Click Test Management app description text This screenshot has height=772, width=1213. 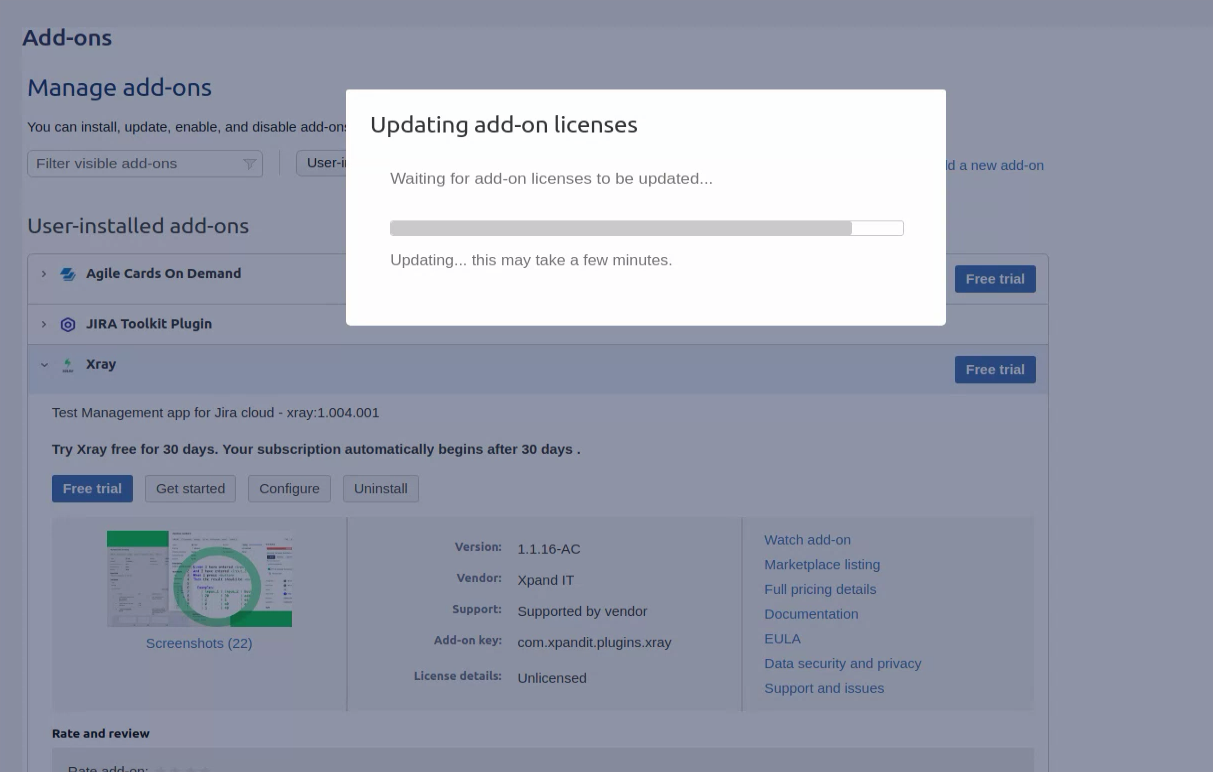215,412
